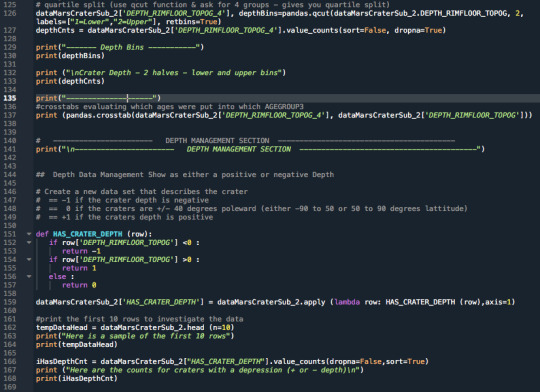This screenshot has height=392, width=540.
Task: Place cursor in print(depthBins) statement
Action: click(x=70, y=56)
